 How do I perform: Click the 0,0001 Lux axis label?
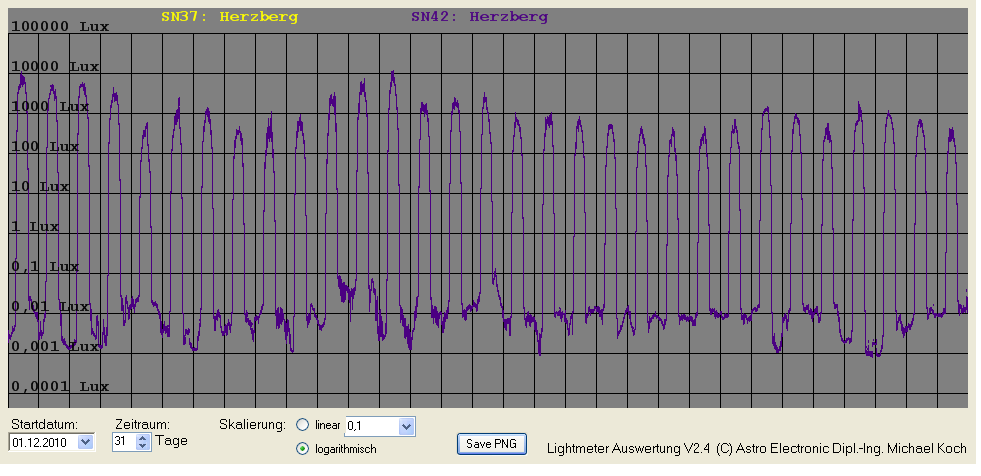tap(59, 386)
